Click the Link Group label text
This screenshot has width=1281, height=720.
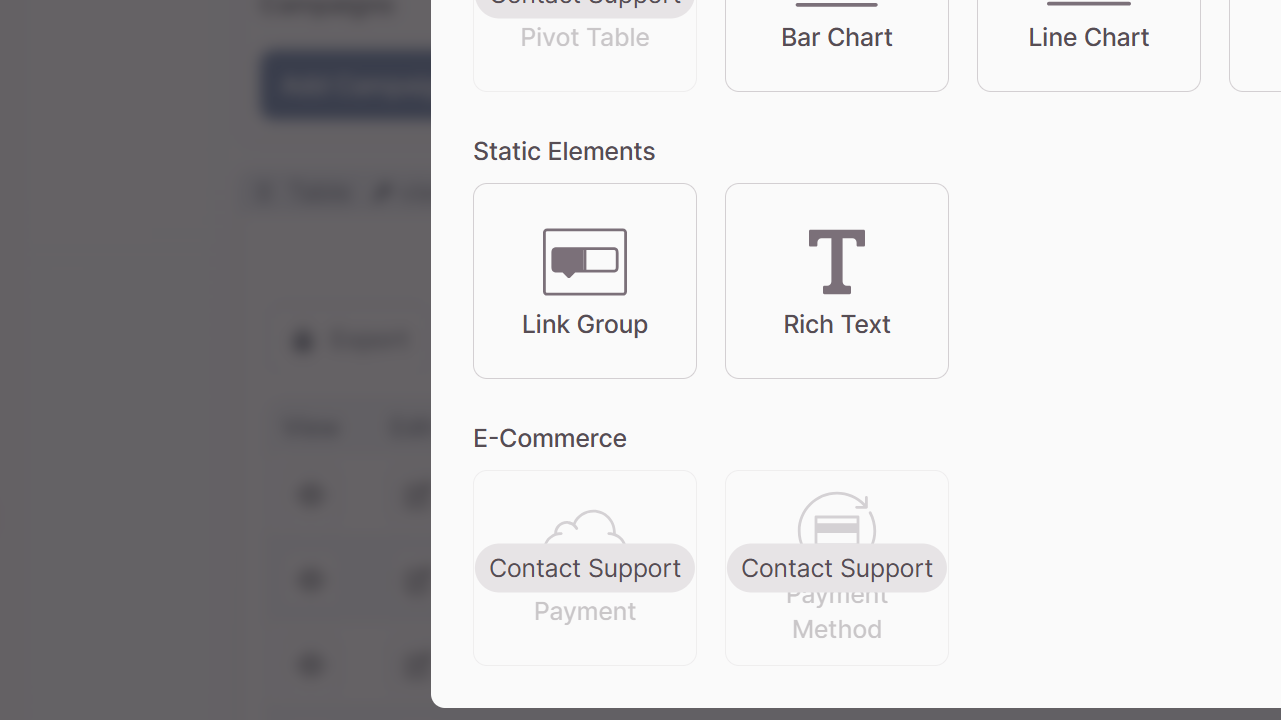tap(585, 324)
